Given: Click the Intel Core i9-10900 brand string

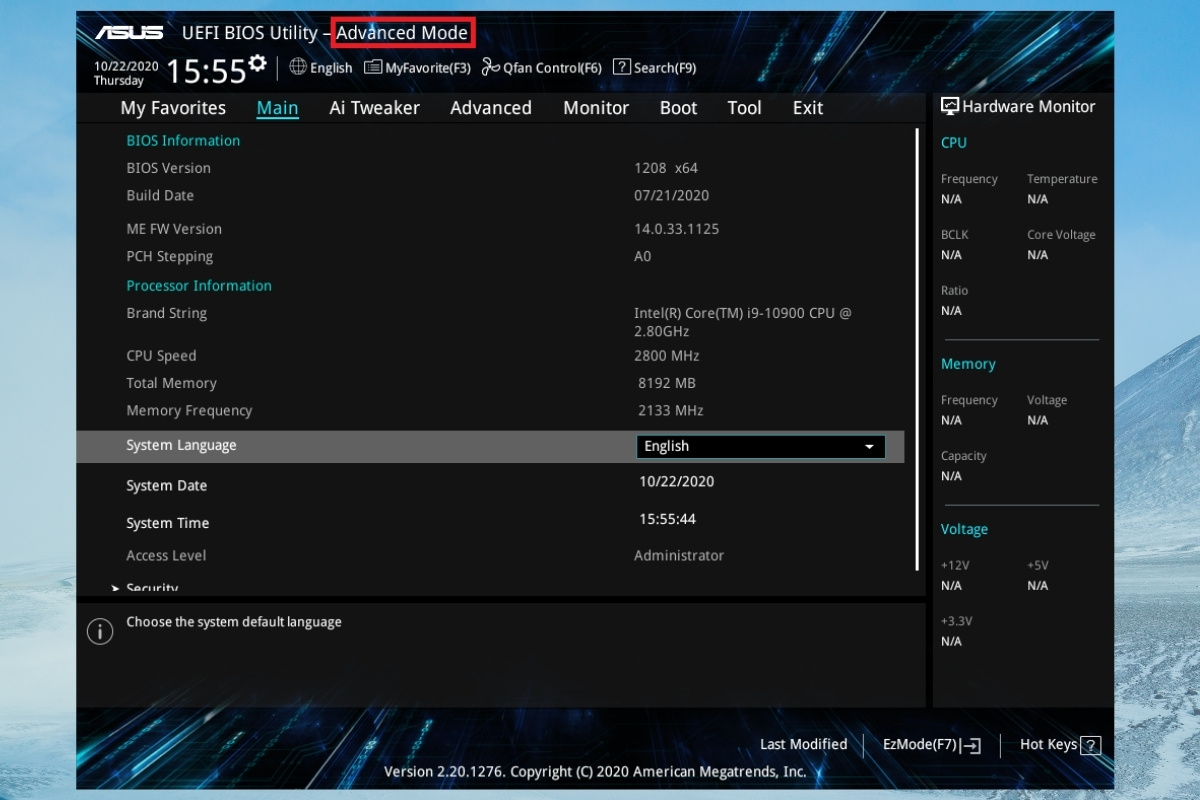Looking at the screenshot, I should point(743,322).
